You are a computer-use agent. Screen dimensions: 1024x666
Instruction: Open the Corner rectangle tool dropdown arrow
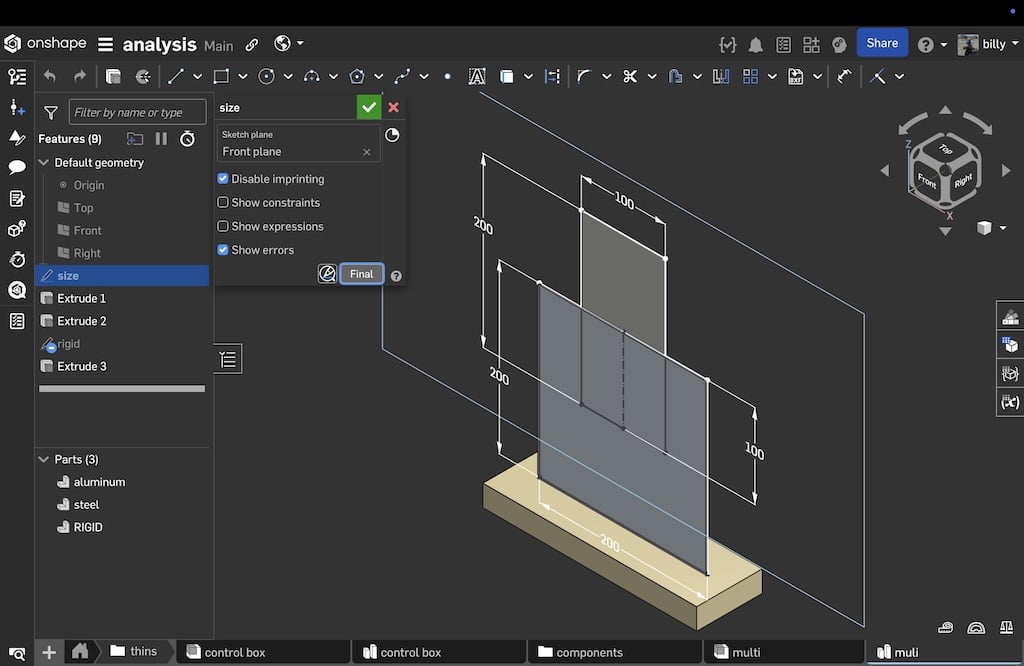(x=243, y=77)
